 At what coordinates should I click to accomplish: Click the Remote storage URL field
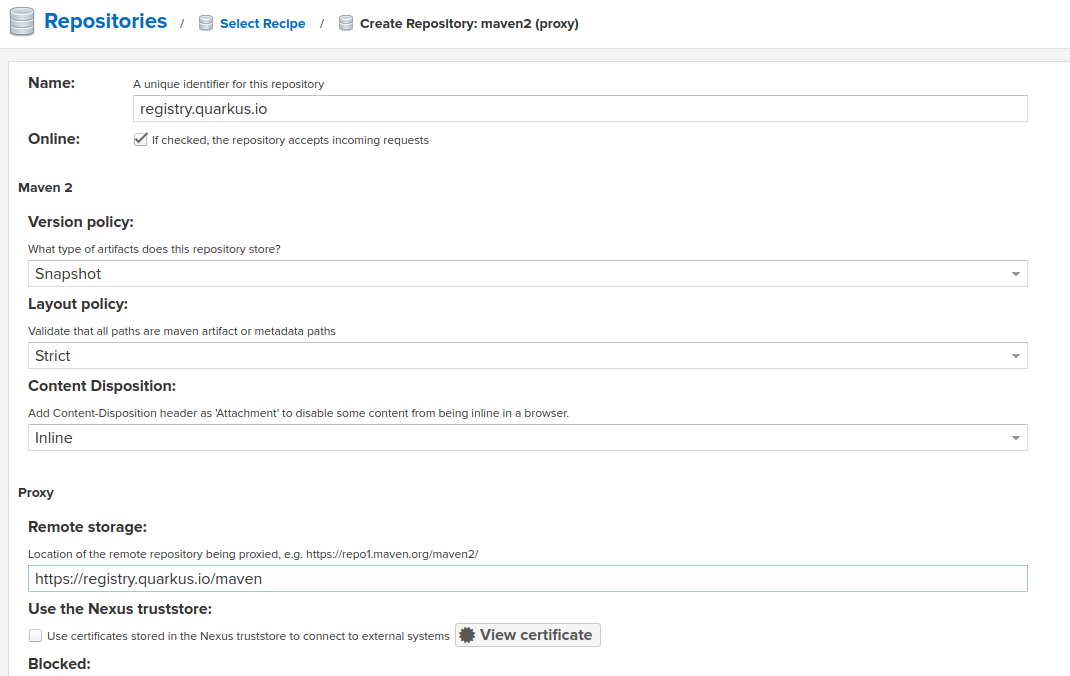click(x=528, y=578)
